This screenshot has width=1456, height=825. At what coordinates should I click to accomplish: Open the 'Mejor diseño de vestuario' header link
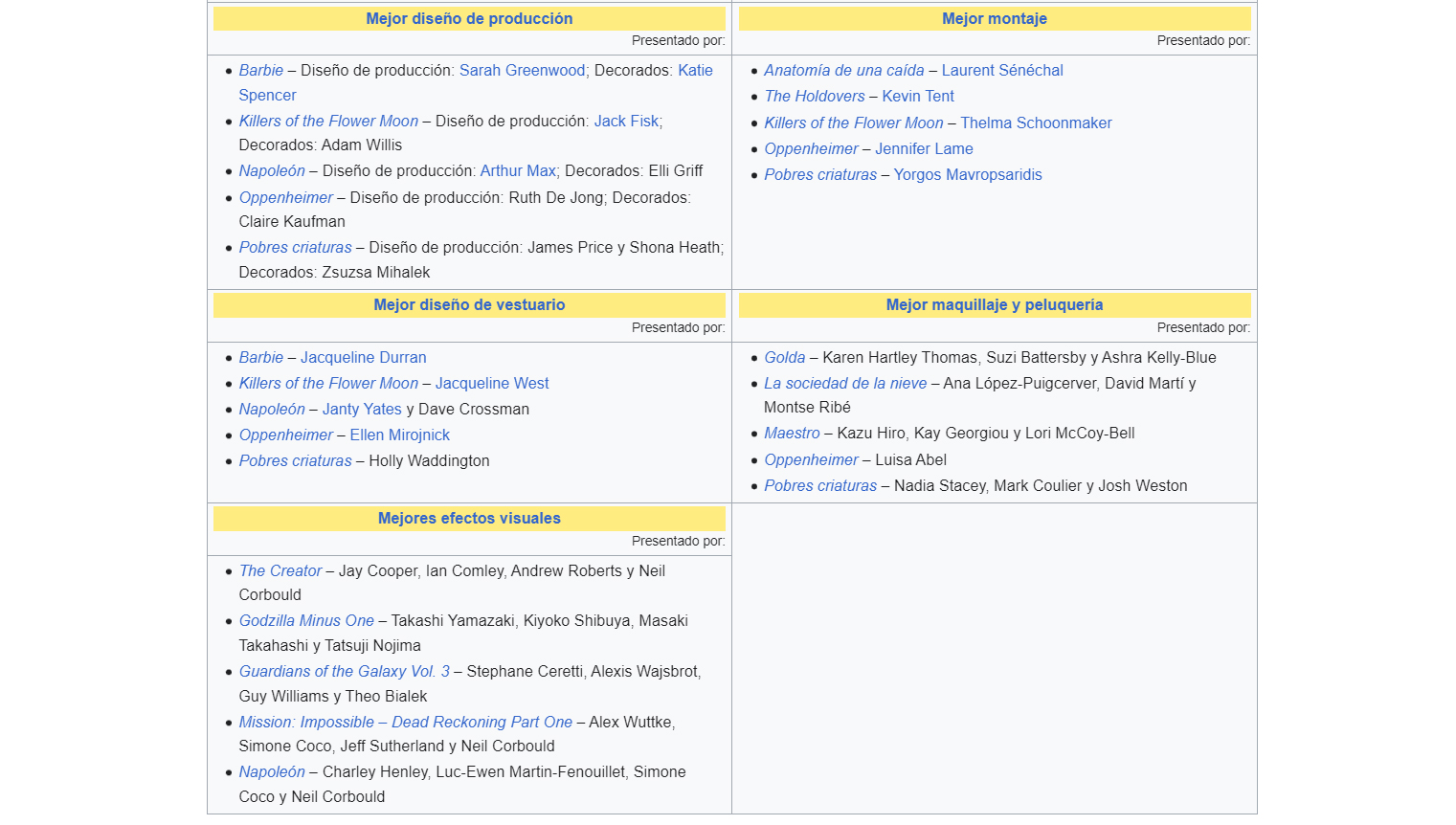(x=469, y=304)
